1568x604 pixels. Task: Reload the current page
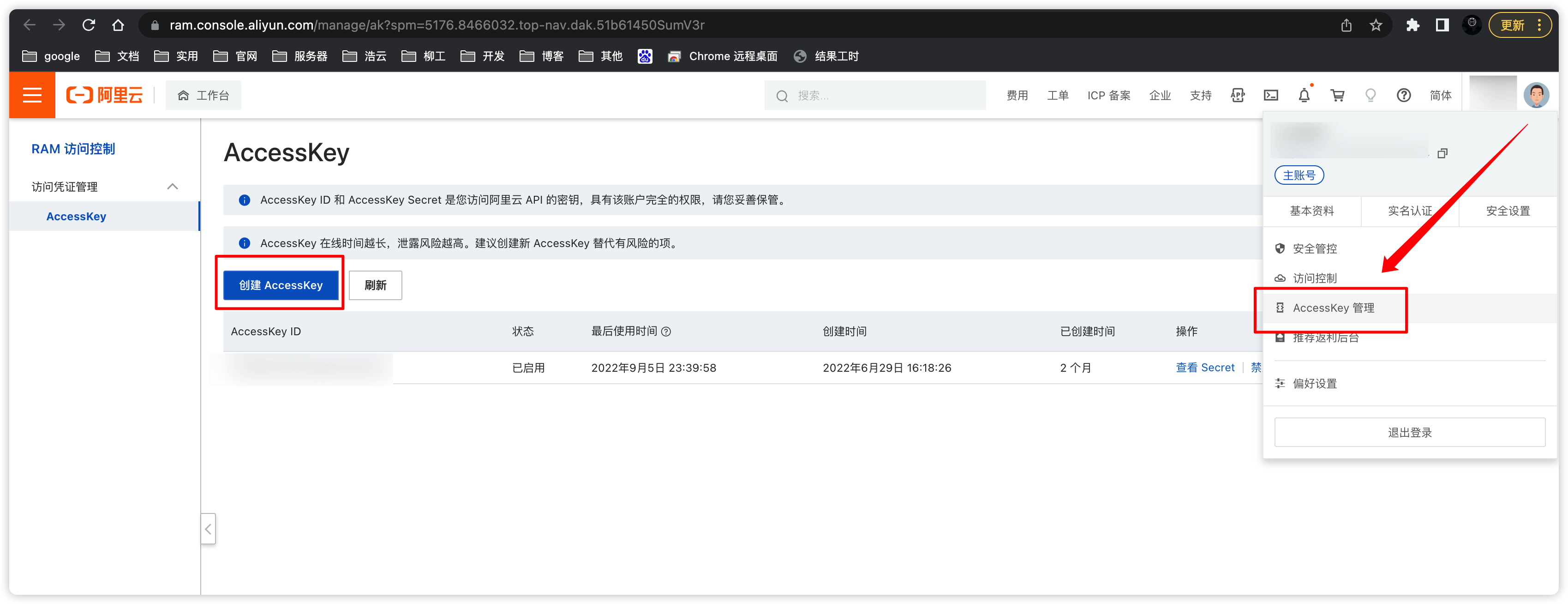[89, 25]
